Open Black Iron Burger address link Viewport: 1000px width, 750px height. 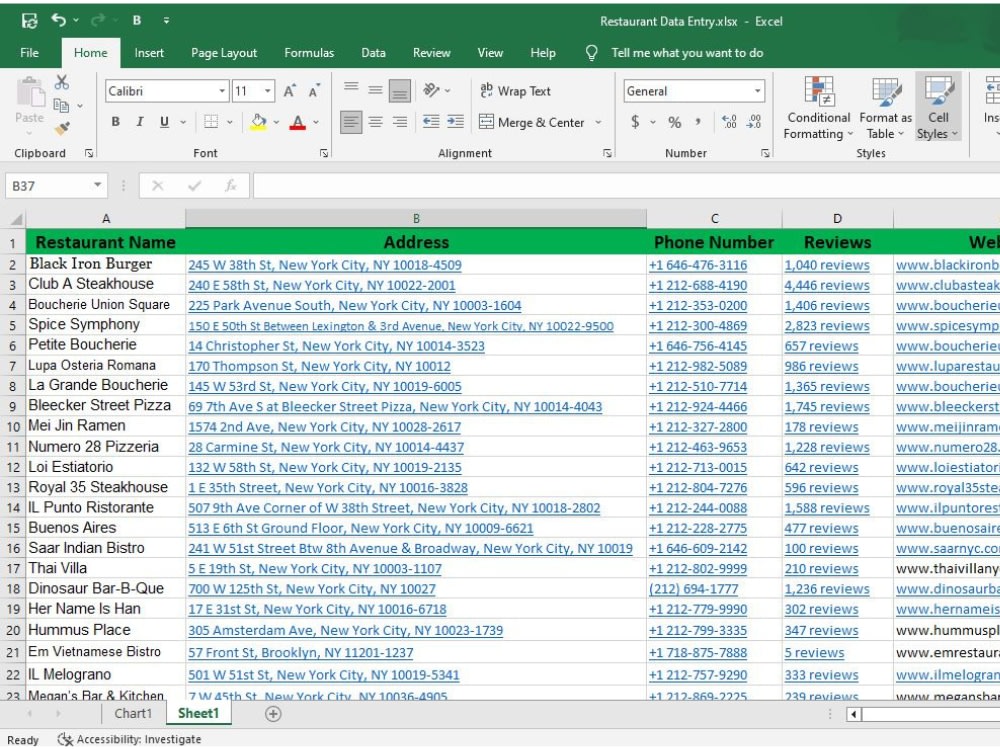(x=325, y=265)
